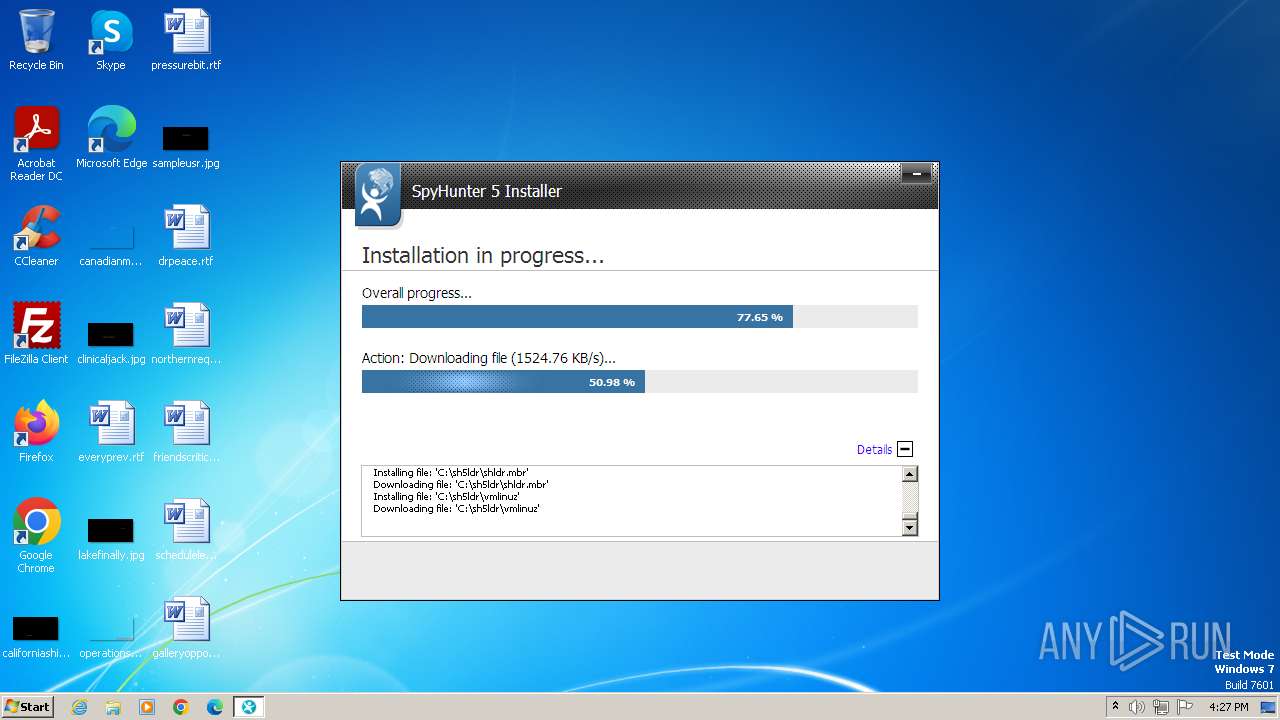Click Show desktop button at taskbar end
Viewport: 1280px width, 720px height.
(1269, 707)
